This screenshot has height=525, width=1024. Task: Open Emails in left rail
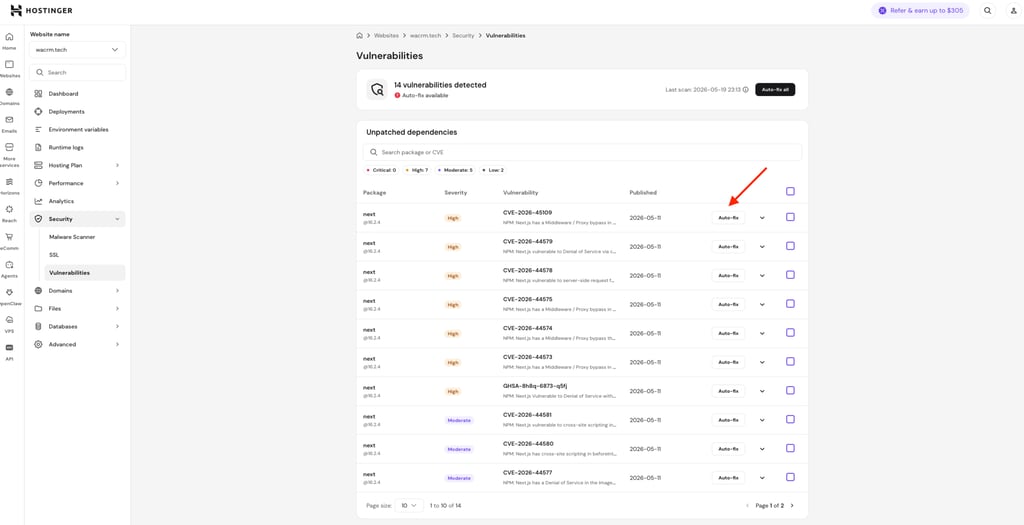pos(9,124)
